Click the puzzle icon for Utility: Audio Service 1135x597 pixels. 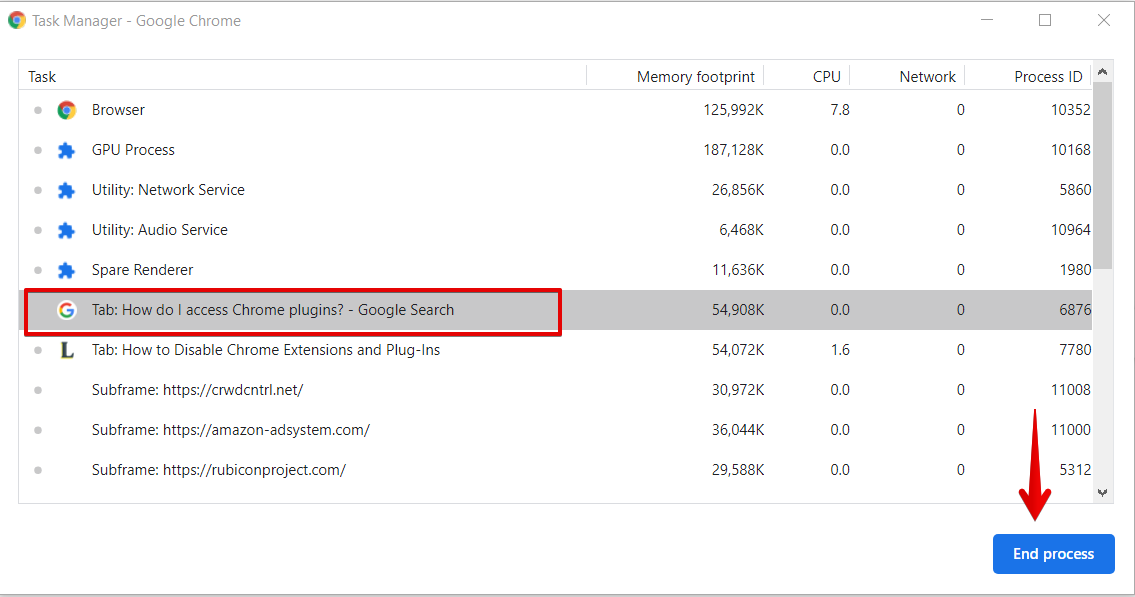tap(67, 230)
